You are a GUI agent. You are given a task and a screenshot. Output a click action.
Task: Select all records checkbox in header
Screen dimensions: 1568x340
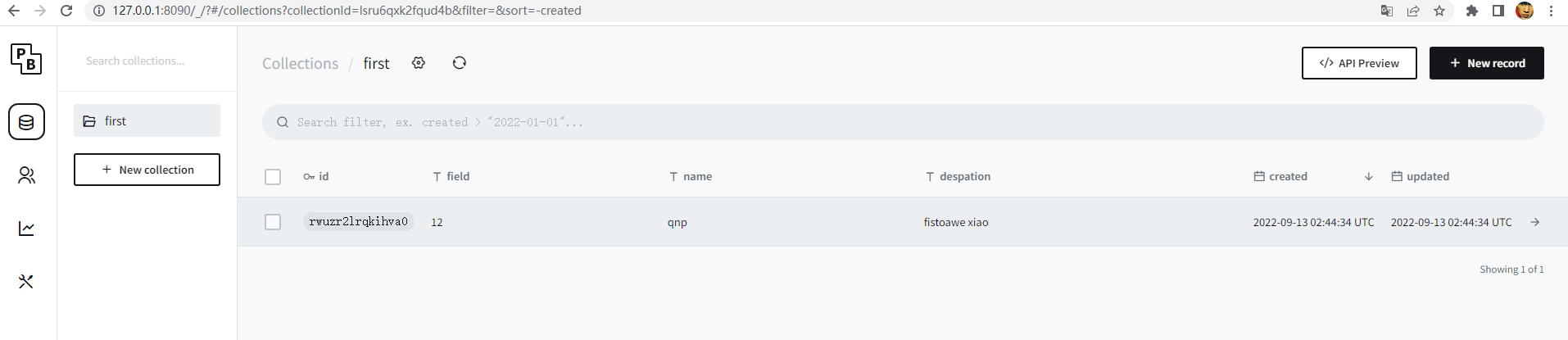coord(273,177)
